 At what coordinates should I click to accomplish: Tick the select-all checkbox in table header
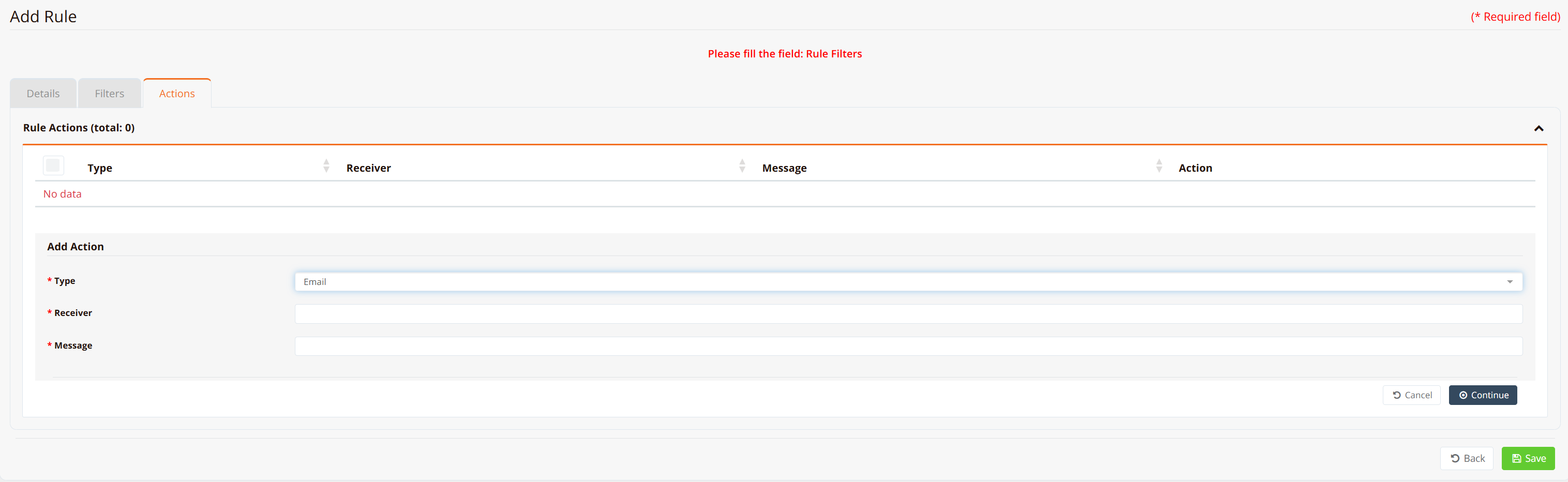point(54,165)
